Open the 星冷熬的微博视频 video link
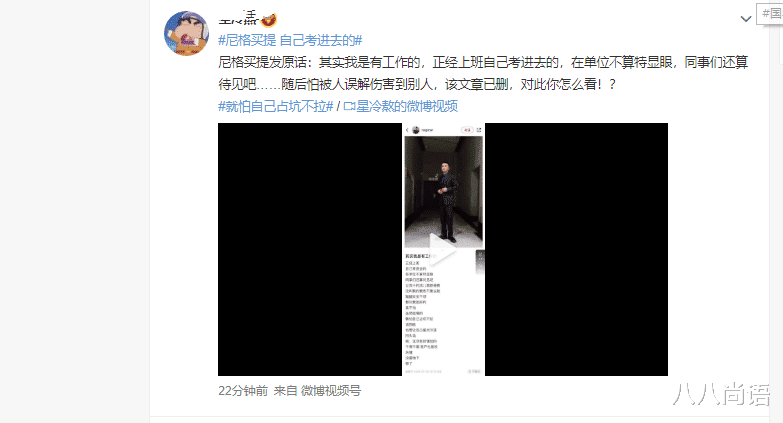The image size is (783, 423). coord(400,106)
